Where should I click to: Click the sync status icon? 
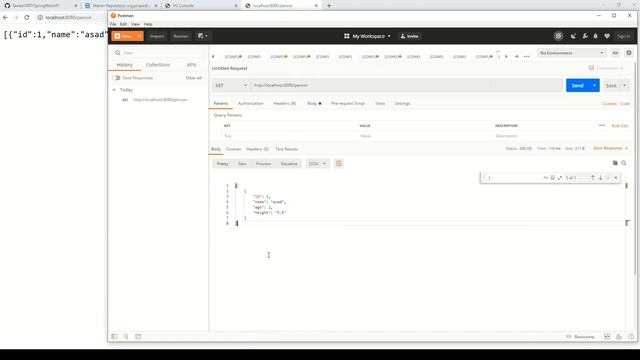558,36
